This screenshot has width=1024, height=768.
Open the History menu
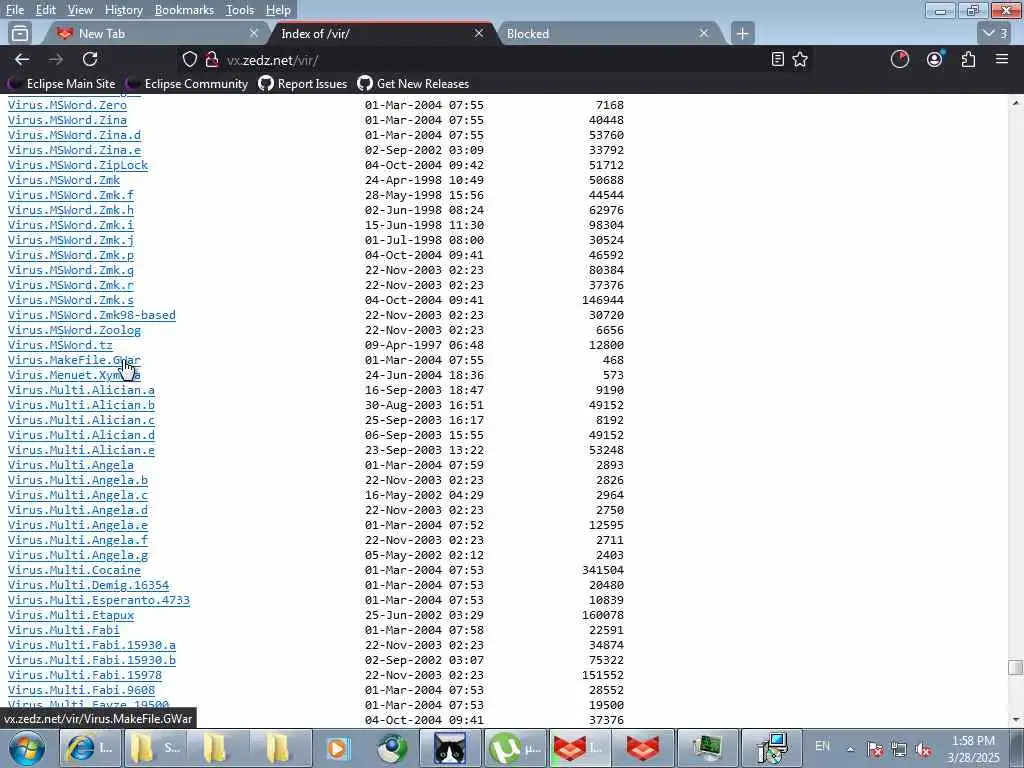point(123,10)
